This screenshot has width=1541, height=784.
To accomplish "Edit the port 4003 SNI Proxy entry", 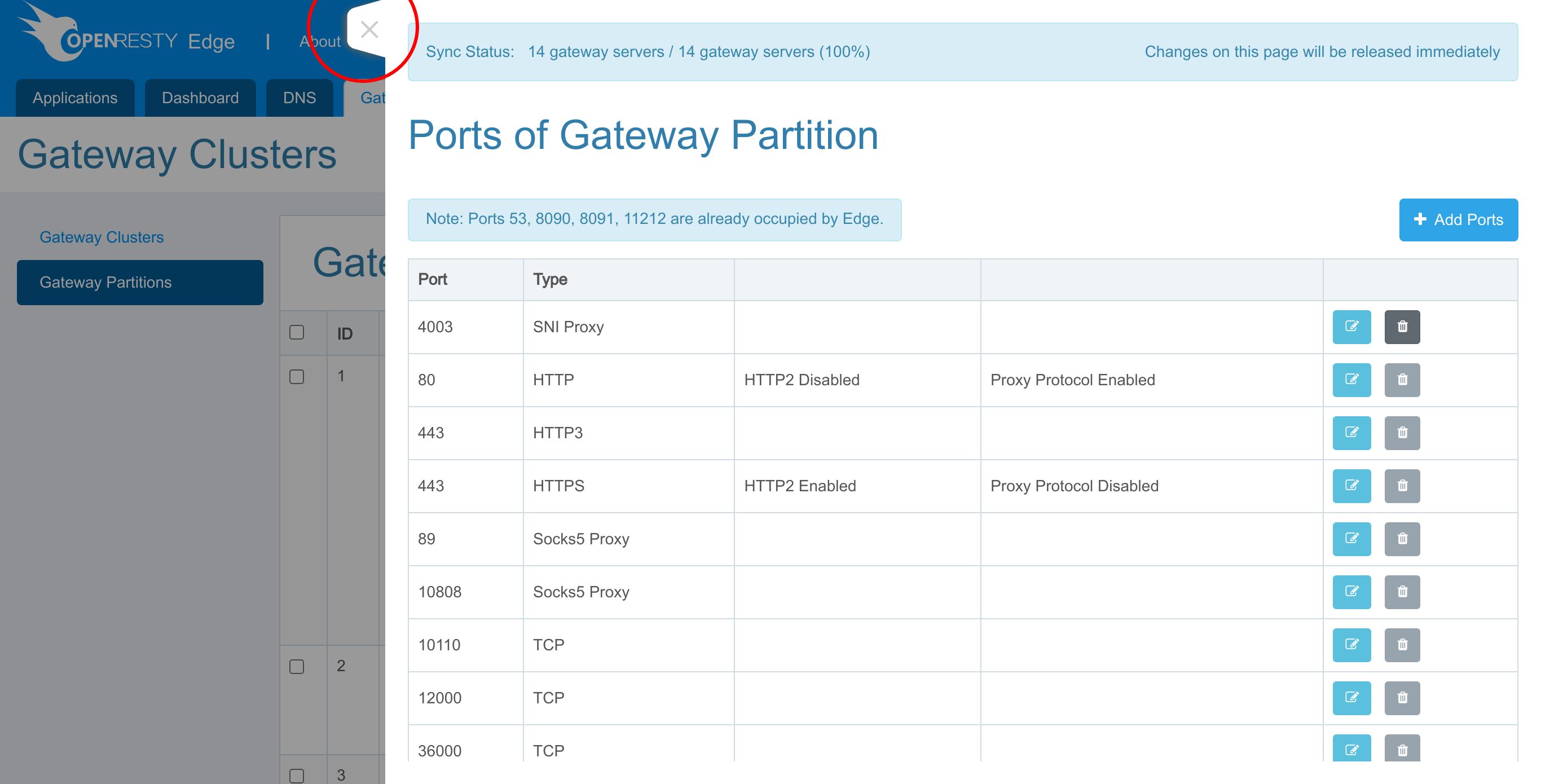I will click(x=1351, y=327).
